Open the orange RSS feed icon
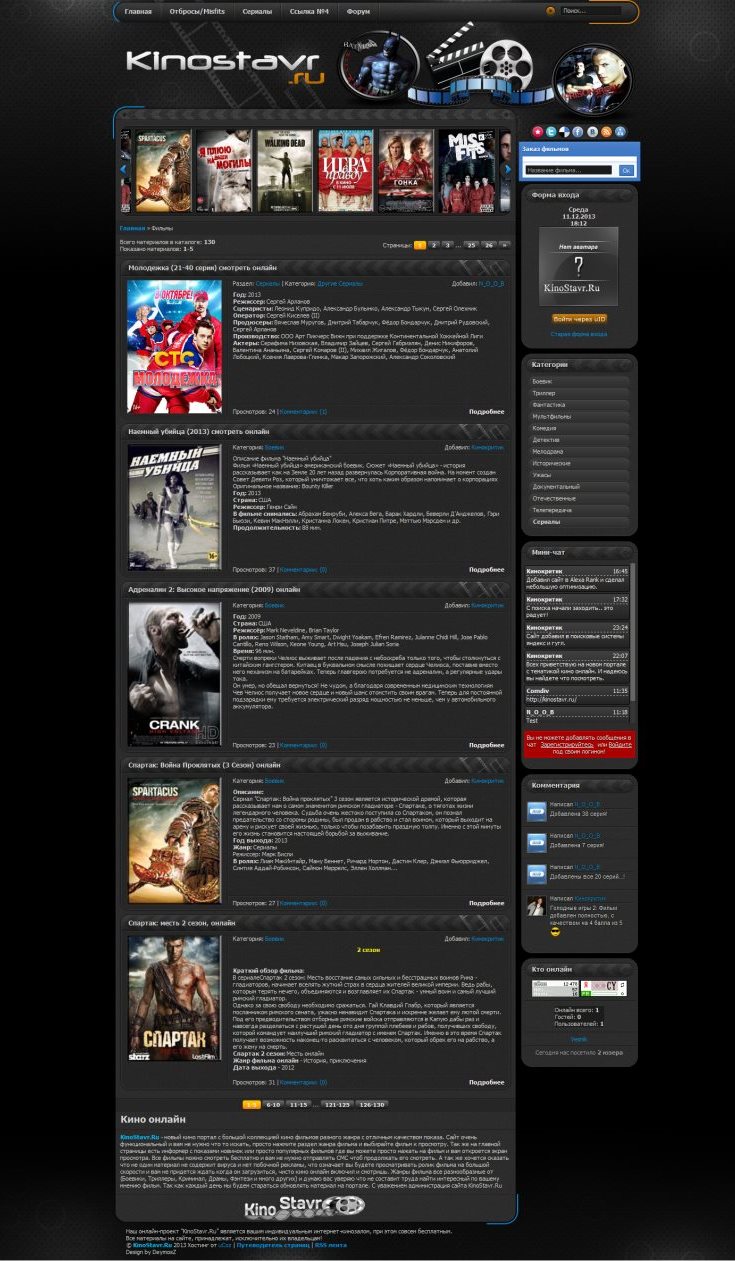 tap(606, 132)
